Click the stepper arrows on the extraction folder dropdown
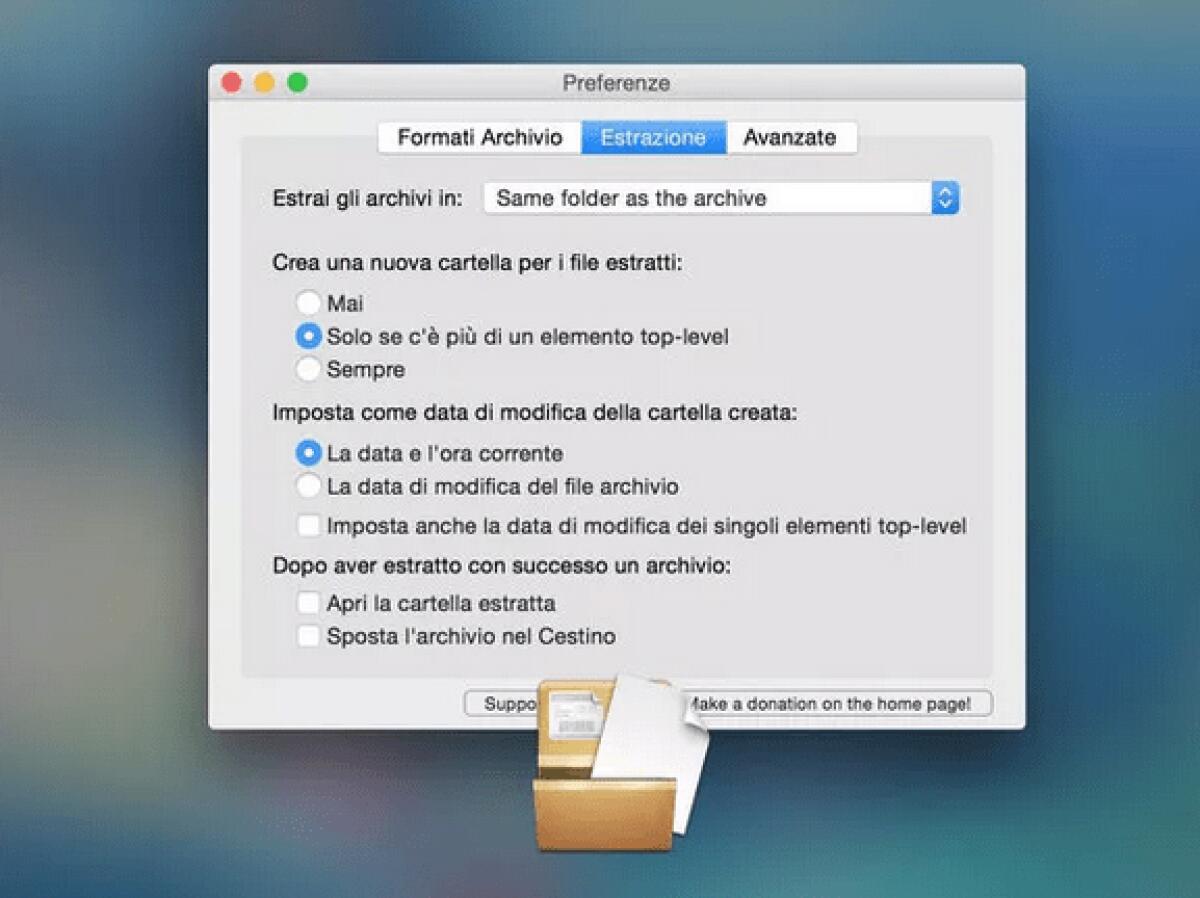 click(x=945, y=198)
